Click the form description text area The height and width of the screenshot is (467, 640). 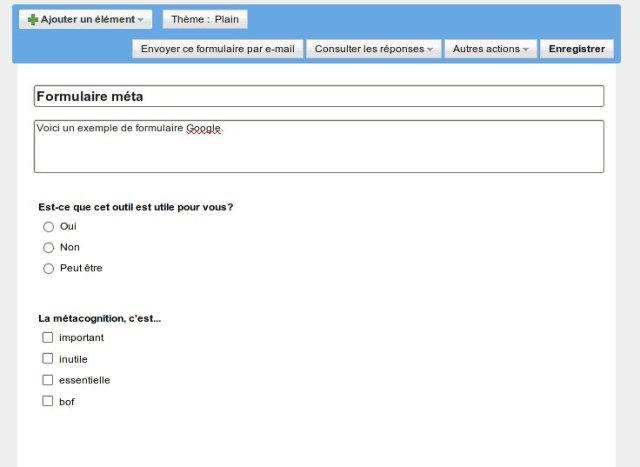pyautogui.click(x=319, y=146)
